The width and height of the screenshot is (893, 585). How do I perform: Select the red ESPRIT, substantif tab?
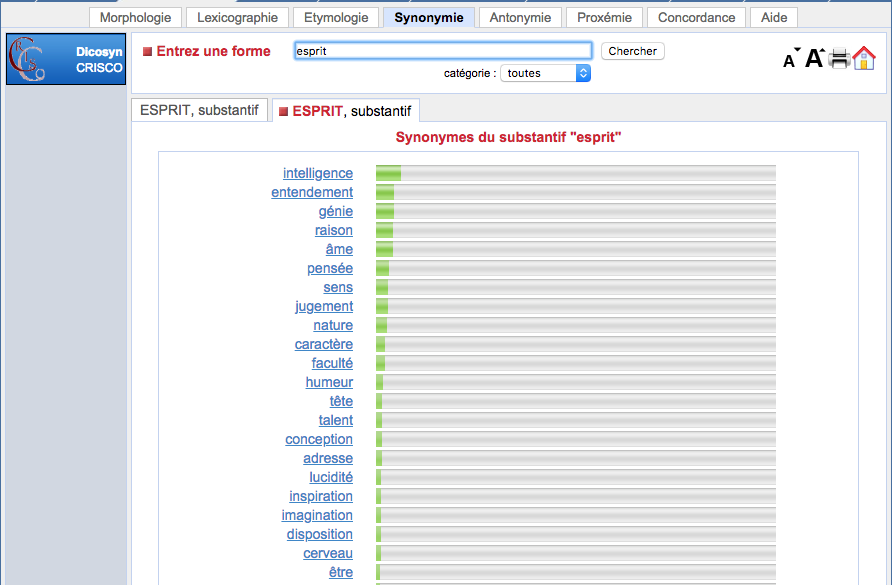tap(346, 111)
